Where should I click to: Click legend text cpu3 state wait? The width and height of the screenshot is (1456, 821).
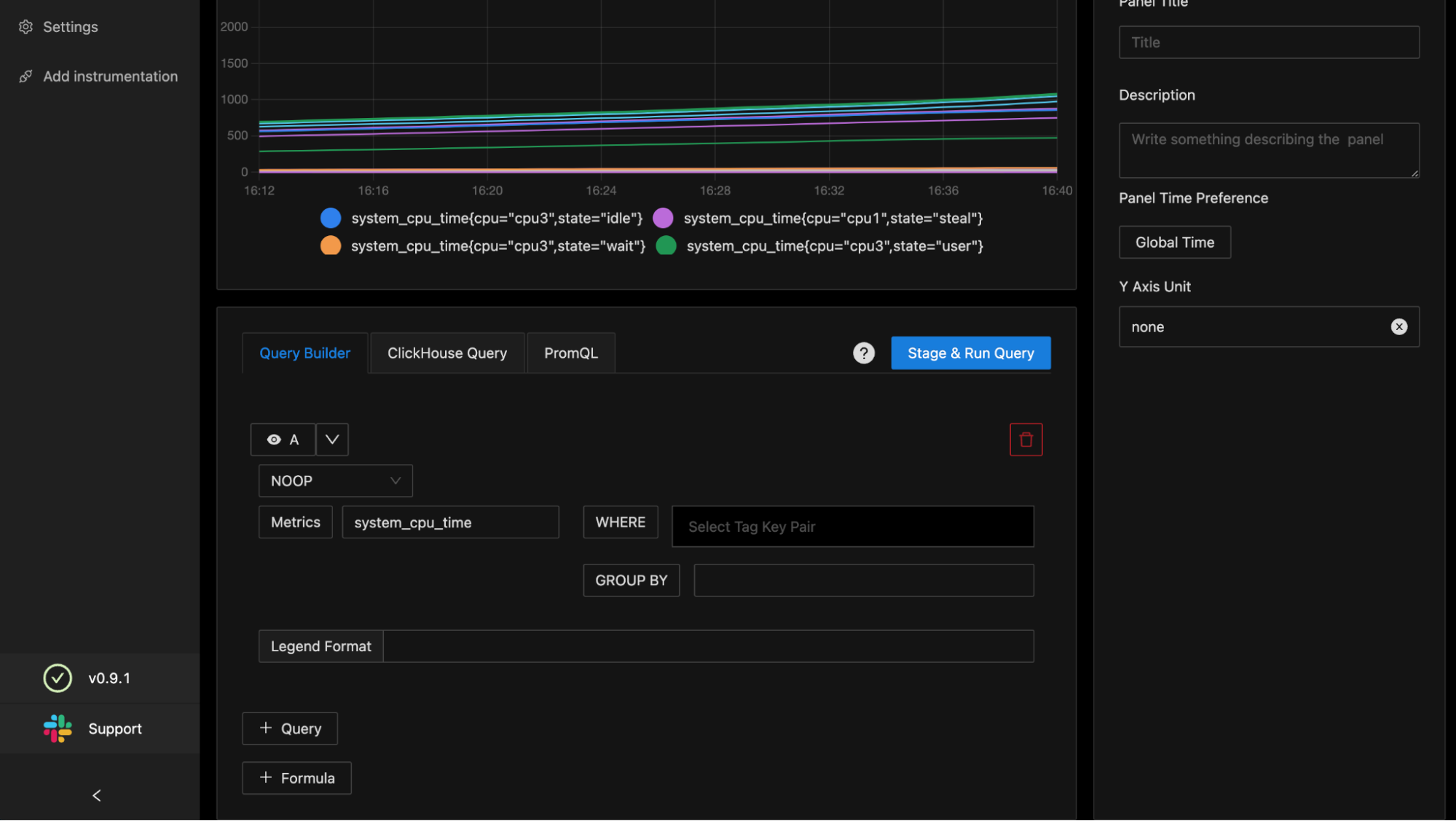pos(498,246)
